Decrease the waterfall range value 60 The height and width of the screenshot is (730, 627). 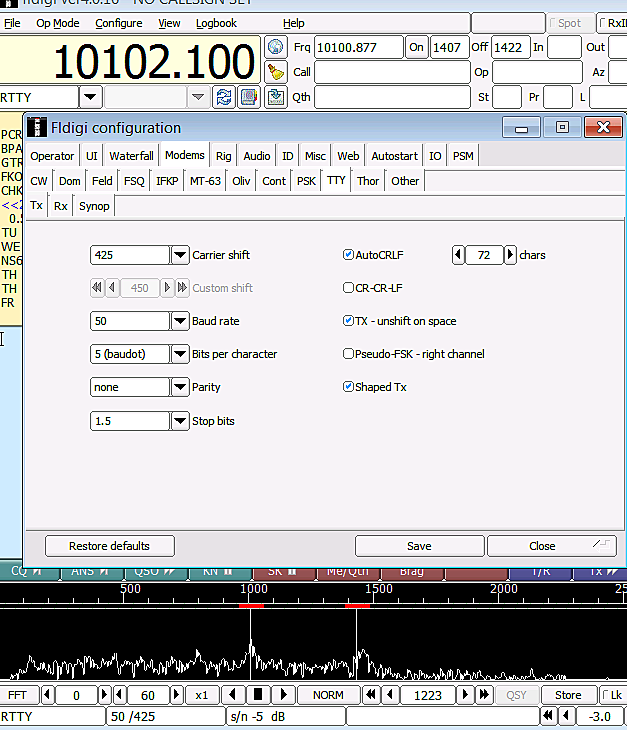tap(119, 695)
